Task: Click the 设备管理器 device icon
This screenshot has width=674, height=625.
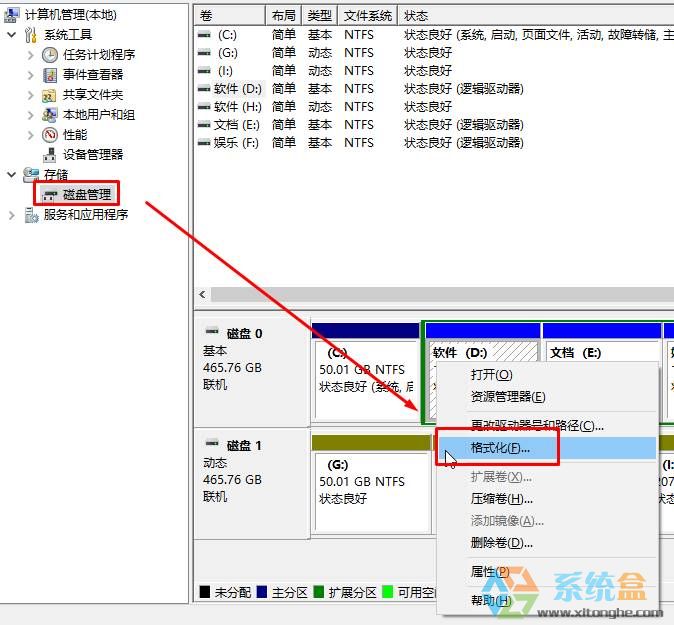Action: click(x=49, y=155)
